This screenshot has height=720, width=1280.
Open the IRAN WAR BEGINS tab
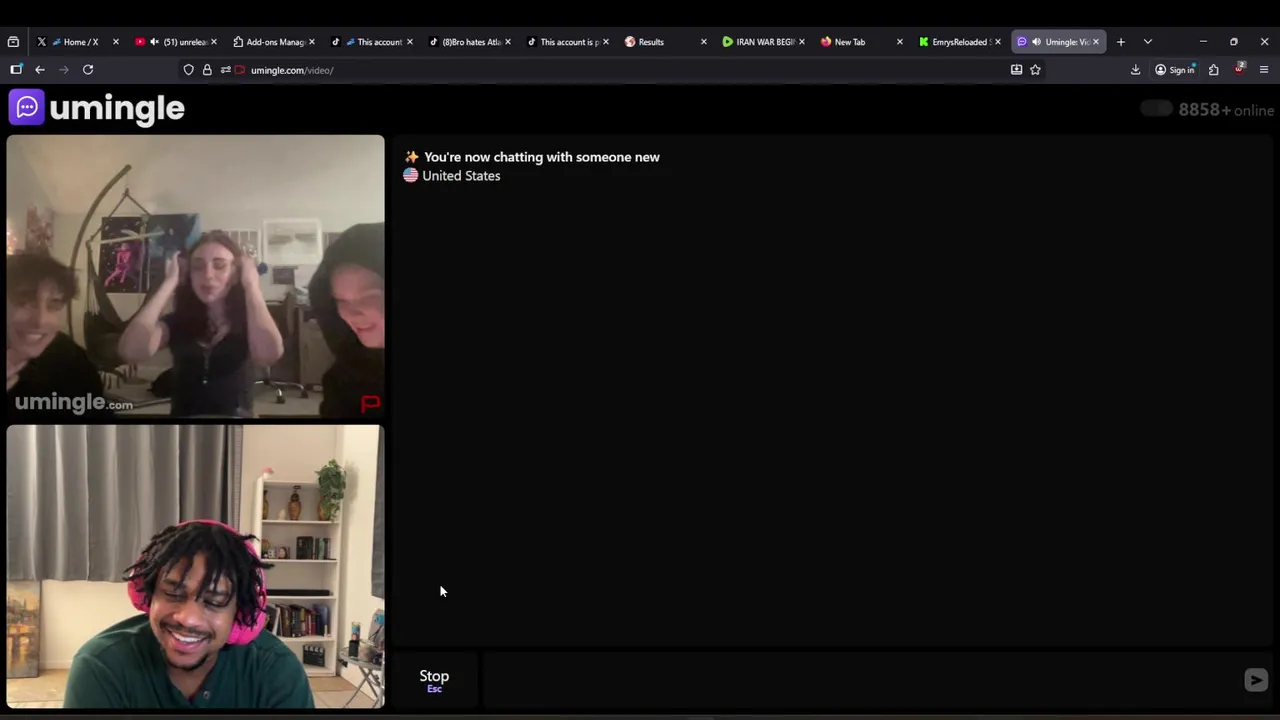tap(764, 42)
